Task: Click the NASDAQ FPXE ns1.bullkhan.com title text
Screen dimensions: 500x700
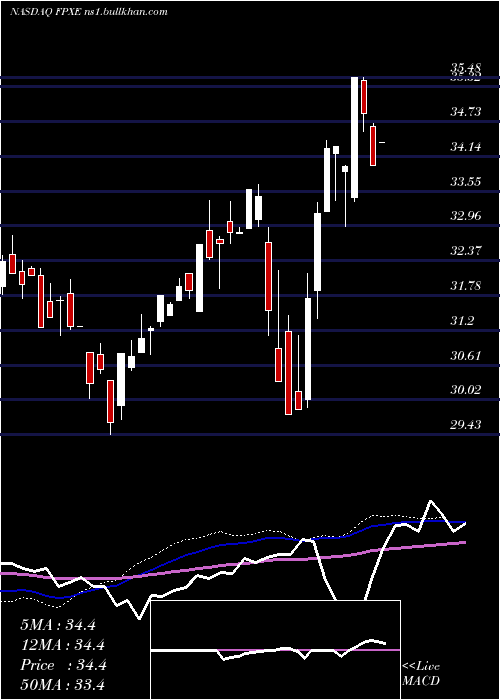Action: coord(88,12)
